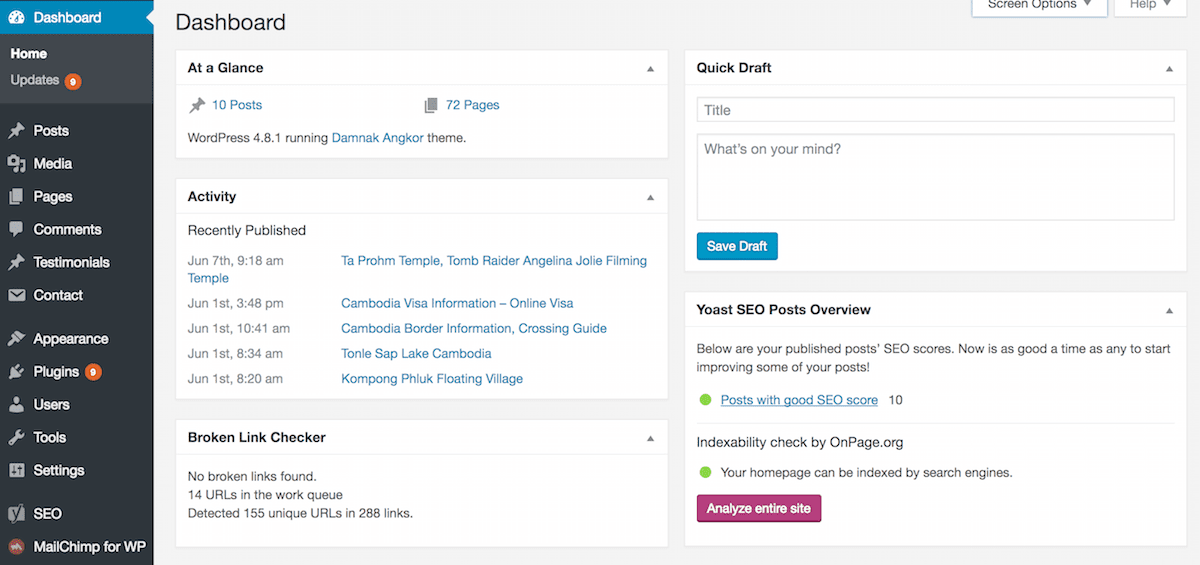1200x565 pixels.
Task: Open the Screen Options dropdown
Action: click(1040, 6)
